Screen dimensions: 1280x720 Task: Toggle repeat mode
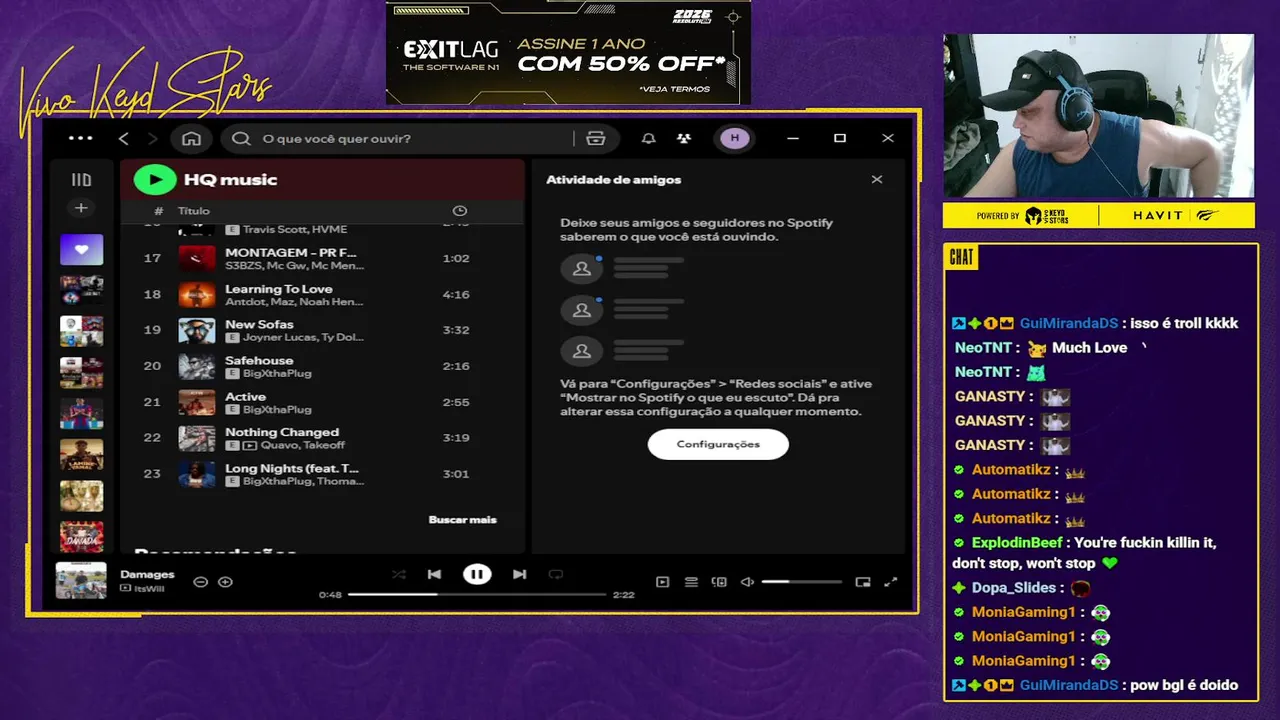(556, 574)
